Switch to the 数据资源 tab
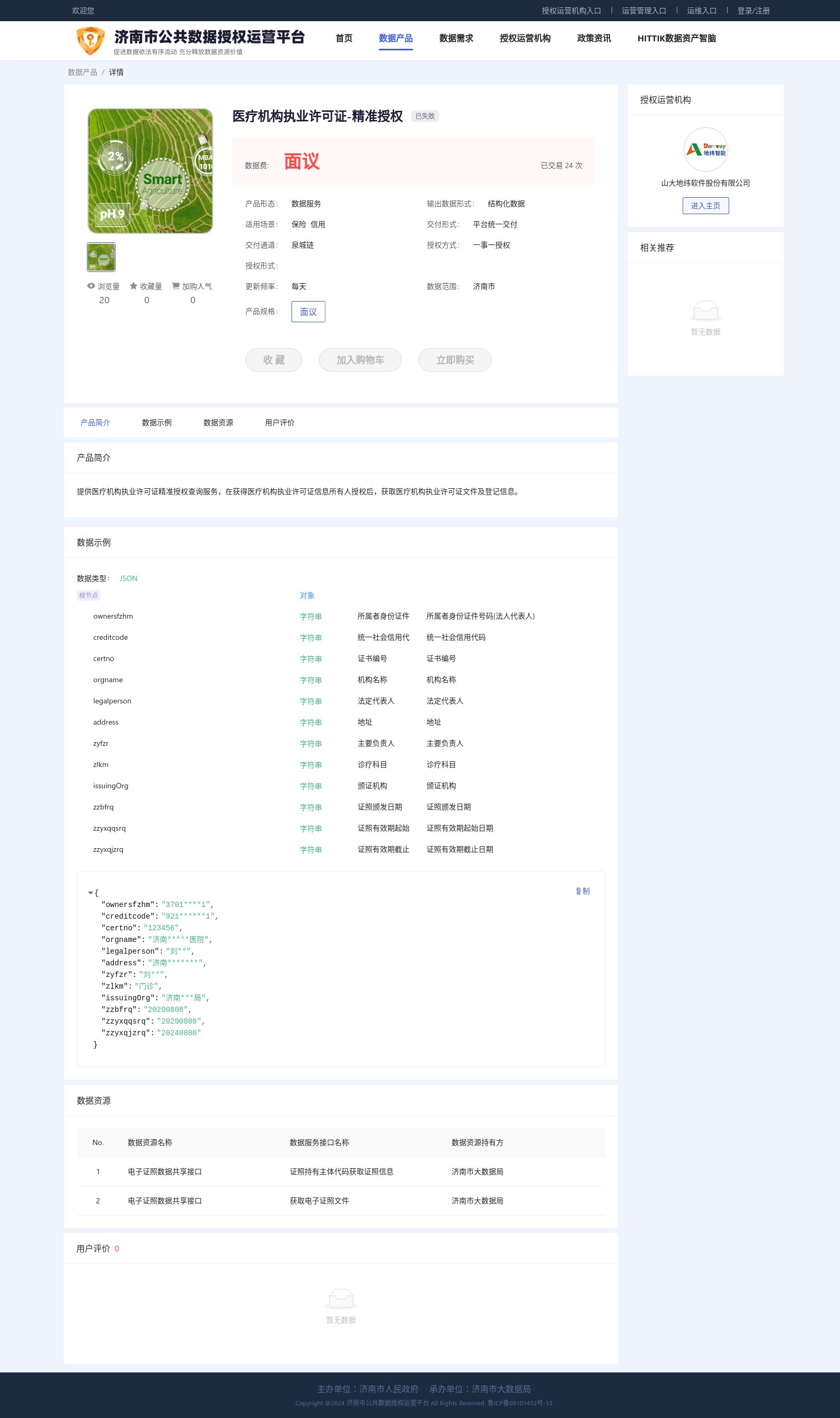840x1418 pixels. (x=218, y=422)
